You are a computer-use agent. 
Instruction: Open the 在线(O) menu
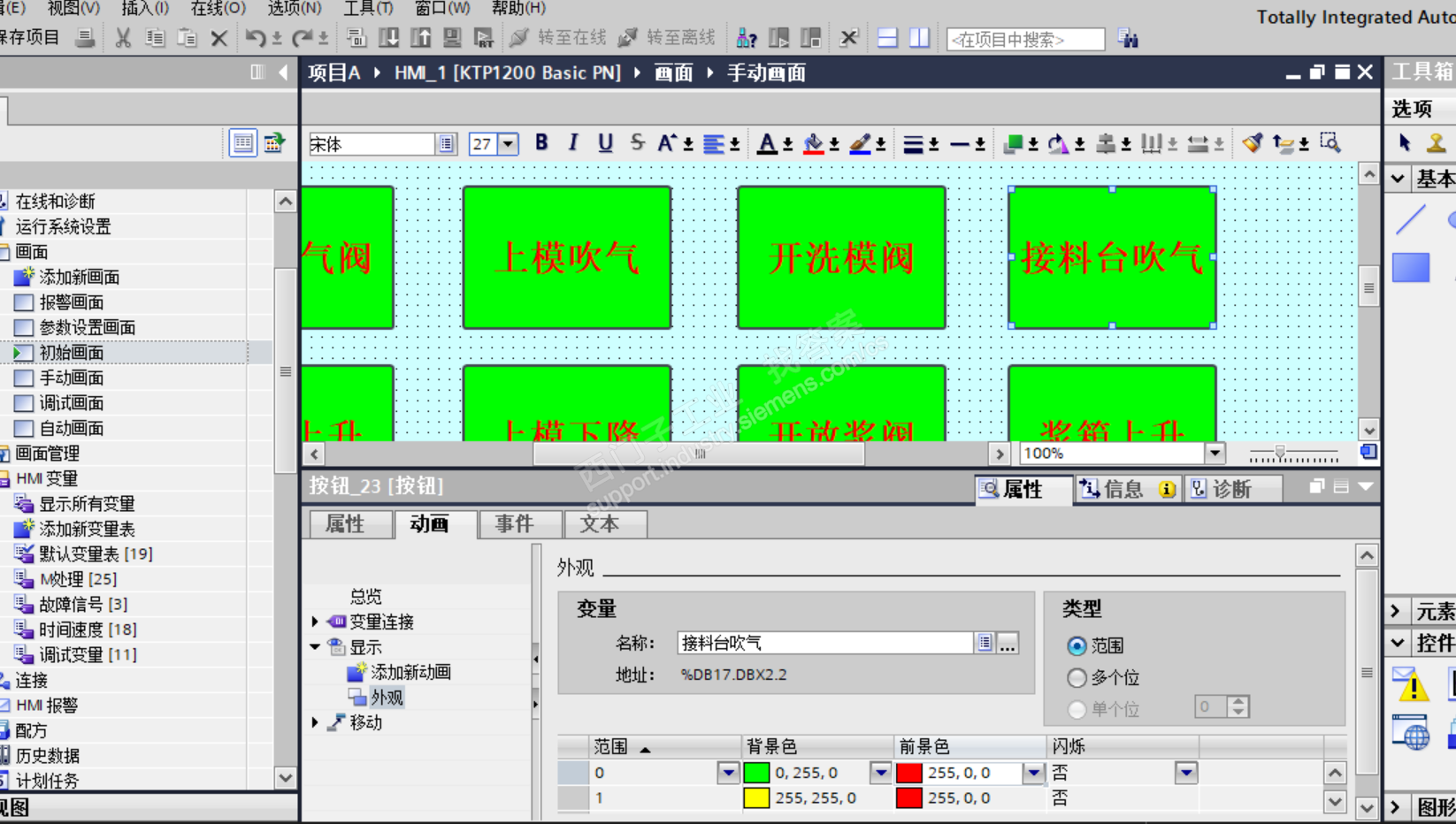point(218,8)
